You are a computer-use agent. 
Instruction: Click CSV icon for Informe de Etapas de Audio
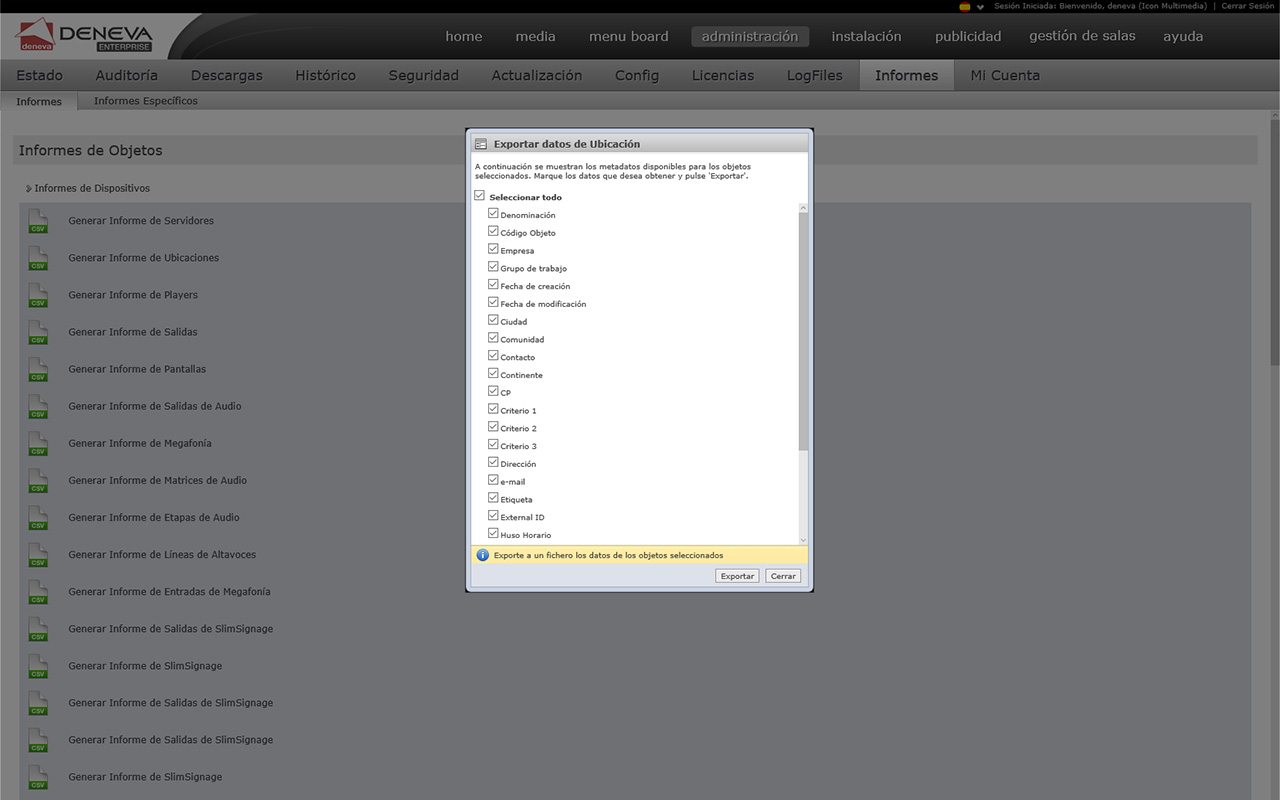tap(38, 518)
